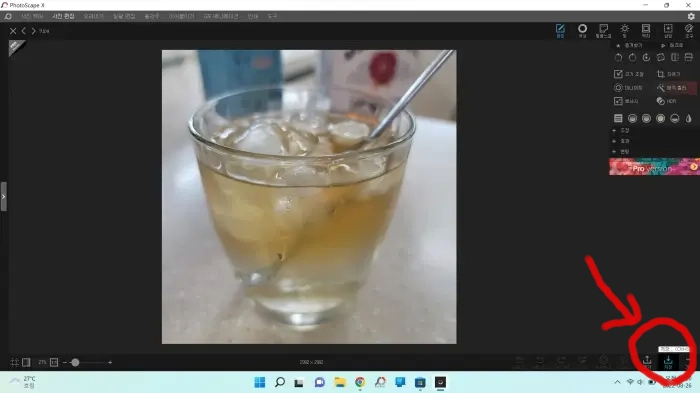Click the share/upload icon beside save
700x393 pixels.
tap(647, 362)
